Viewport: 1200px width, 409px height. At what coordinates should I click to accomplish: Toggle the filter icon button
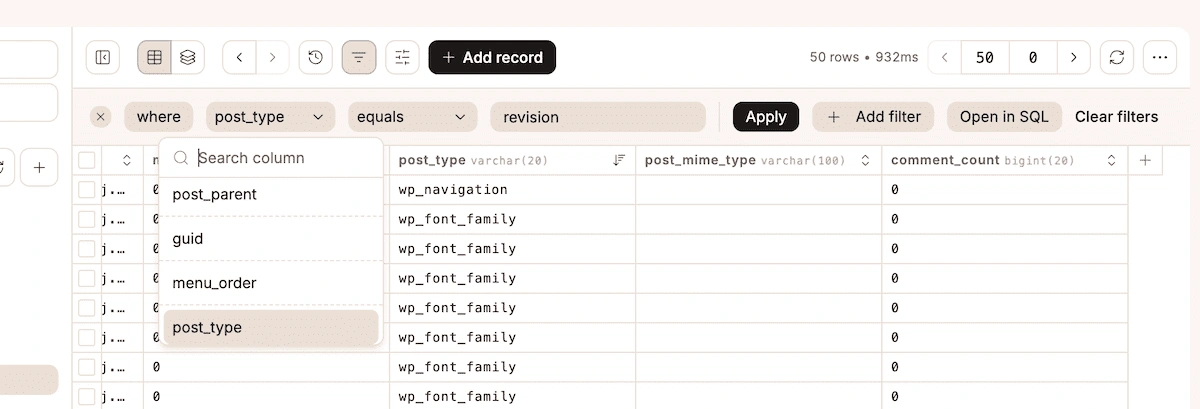click(x=359, y=58)
